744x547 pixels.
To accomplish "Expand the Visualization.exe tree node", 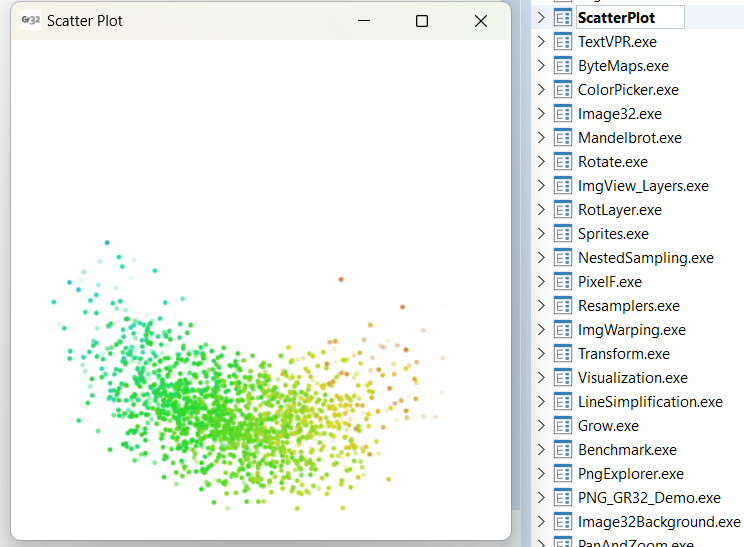I will click(x=541, y=378).
